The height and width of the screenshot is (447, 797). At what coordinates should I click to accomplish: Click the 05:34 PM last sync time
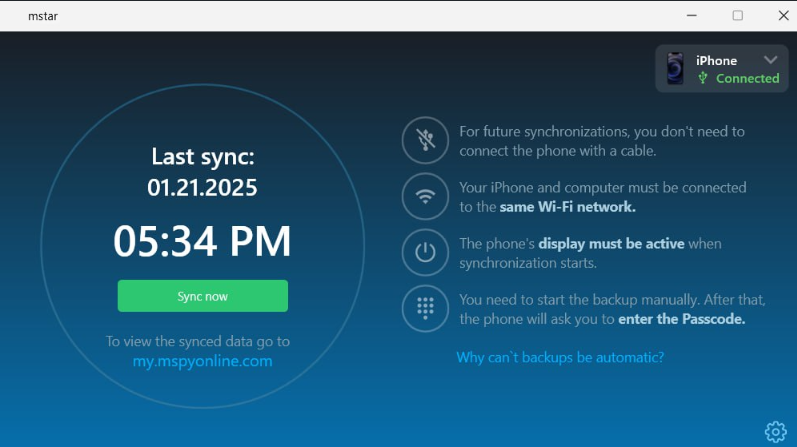pos(202,241)
